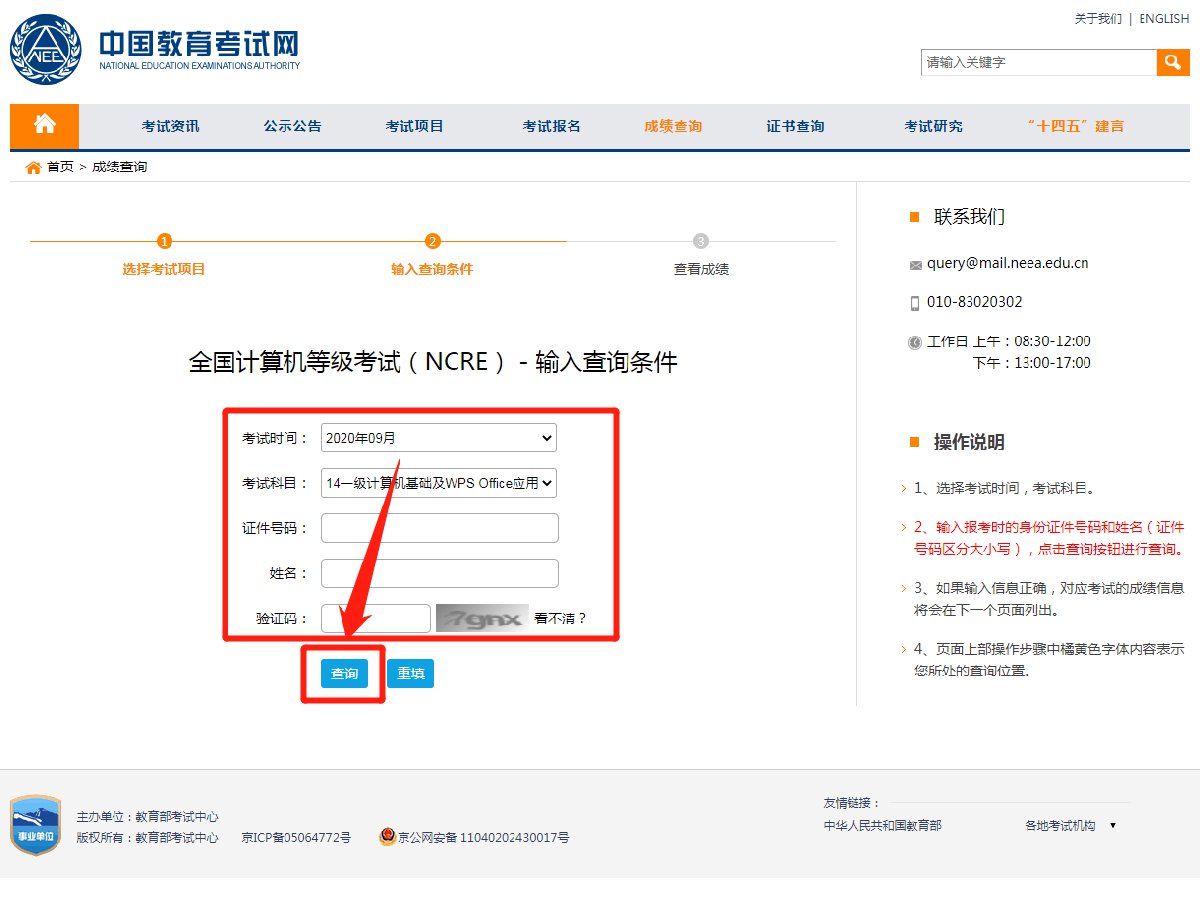Click the CAPTCHA verification code image
The height and width of the screenshot is (900, 1200).
pyautogui.click(x=481, y=618)
